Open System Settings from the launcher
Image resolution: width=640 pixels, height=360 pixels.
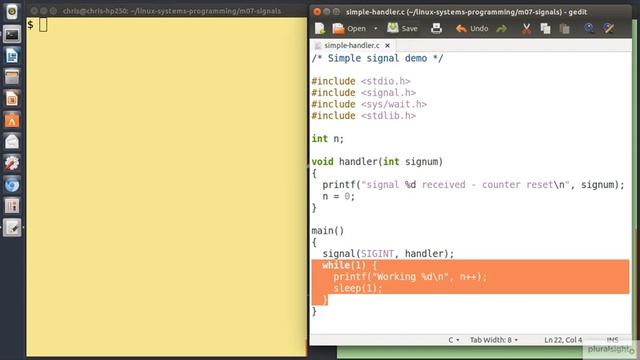(x=12, y=163)
